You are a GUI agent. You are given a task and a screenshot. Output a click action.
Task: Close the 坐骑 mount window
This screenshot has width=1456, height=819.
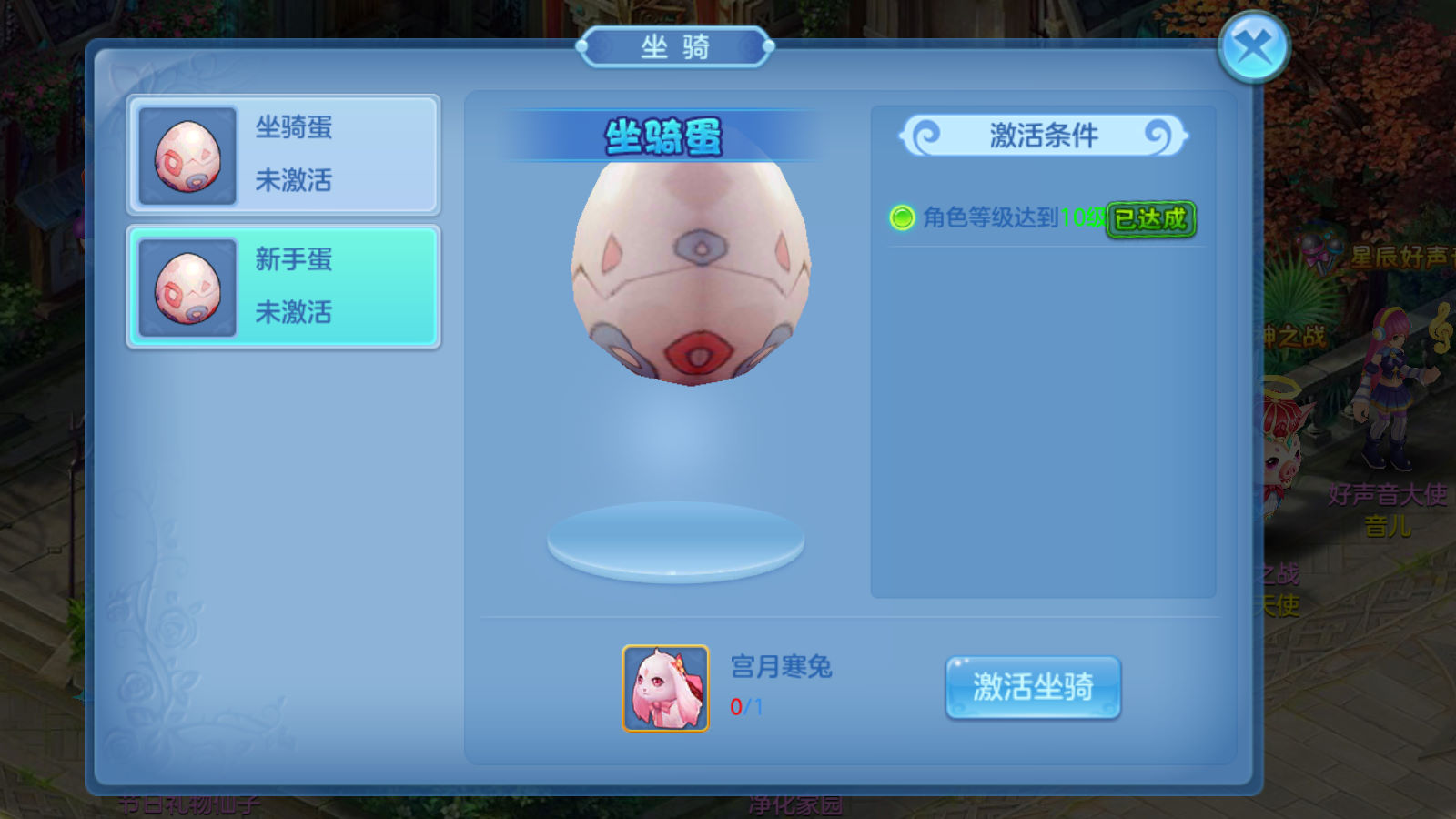(x=1254, y=46)
